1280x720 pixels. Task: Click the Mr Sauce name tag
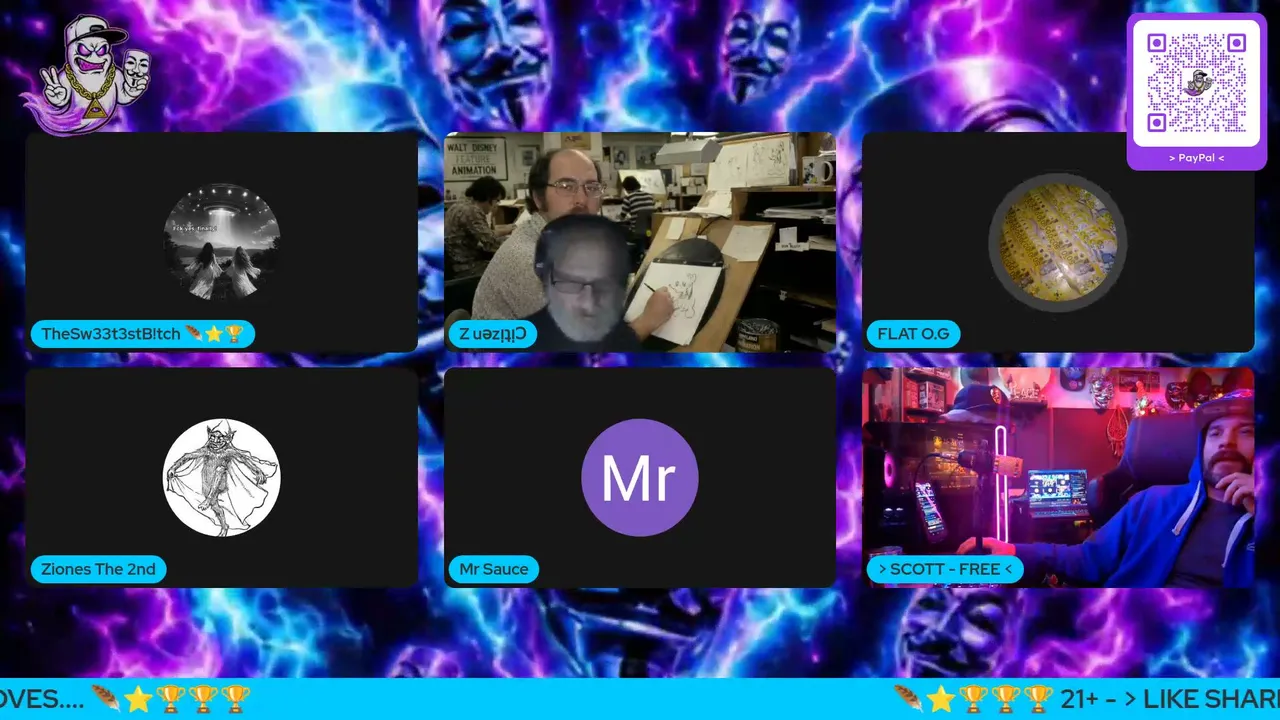(494, 569)
